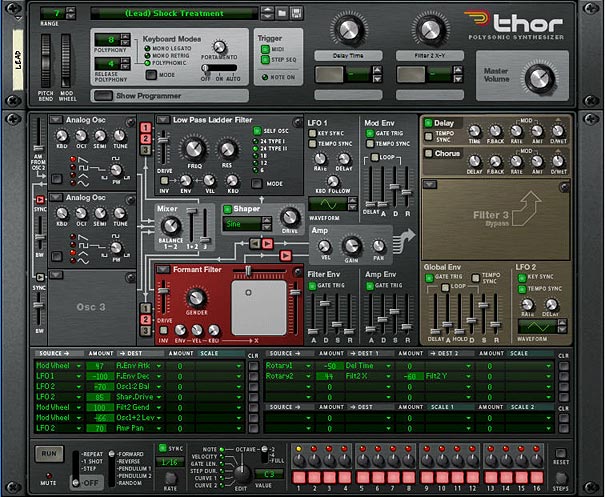The width and height of the screenshot is (605, 497).
Task: Select the Mono Legato keyboard mode
Action: click(x=147, y=49)
